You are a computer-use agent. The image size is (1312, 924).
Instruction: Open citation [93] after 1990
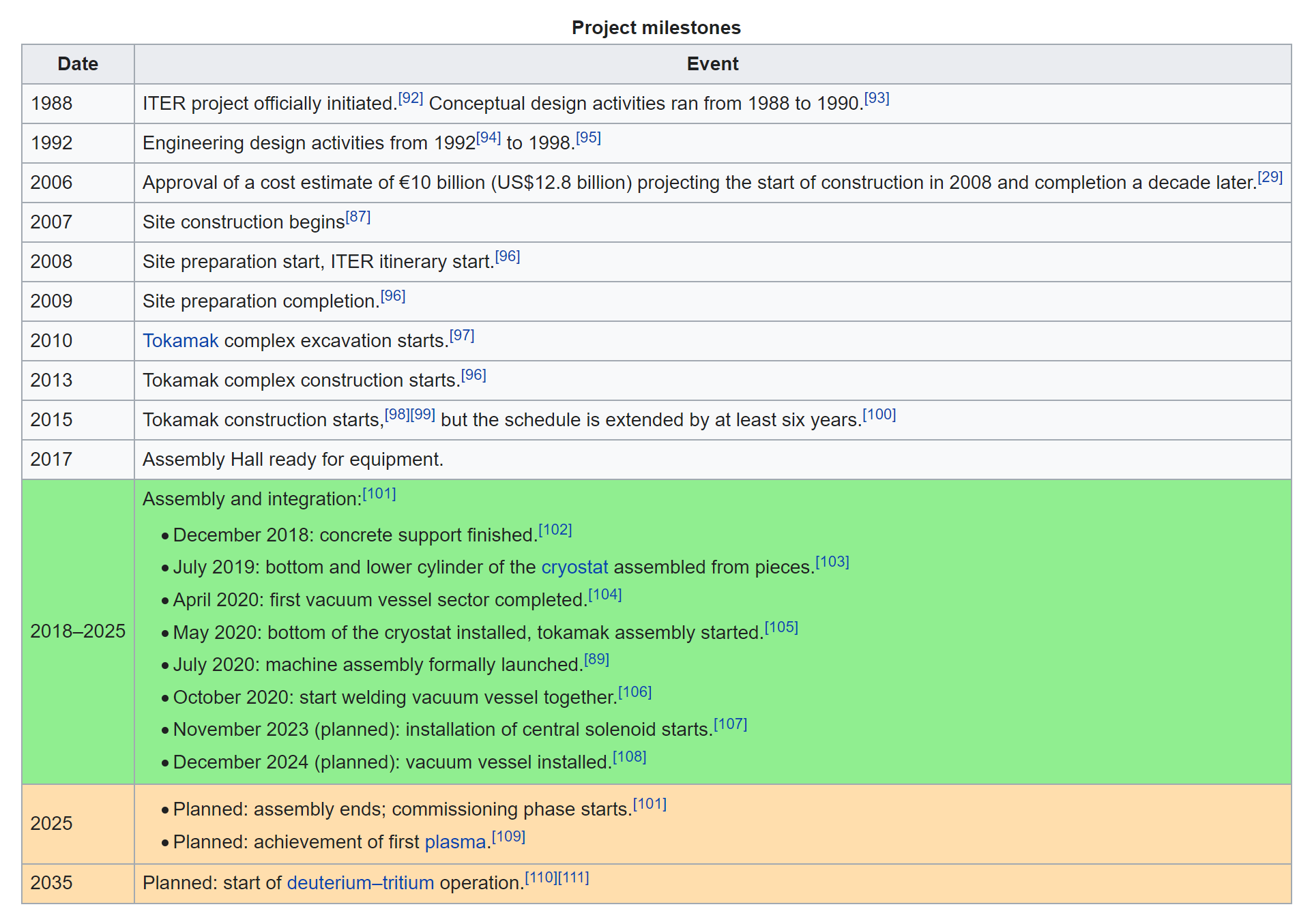click(x=877, y=98)
